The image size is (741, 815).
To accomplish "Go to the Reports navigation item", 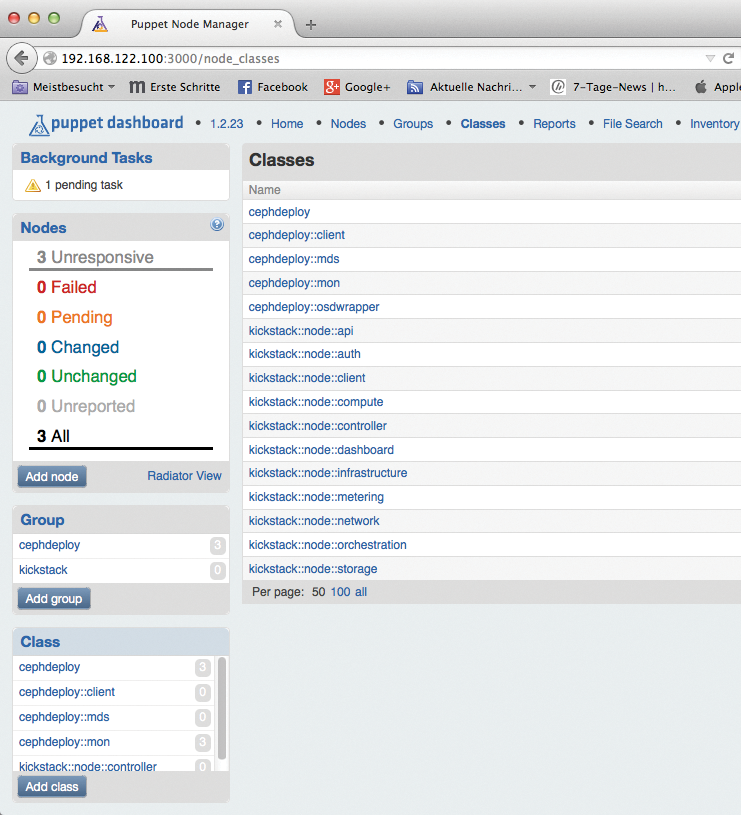I will pos(554,124).
